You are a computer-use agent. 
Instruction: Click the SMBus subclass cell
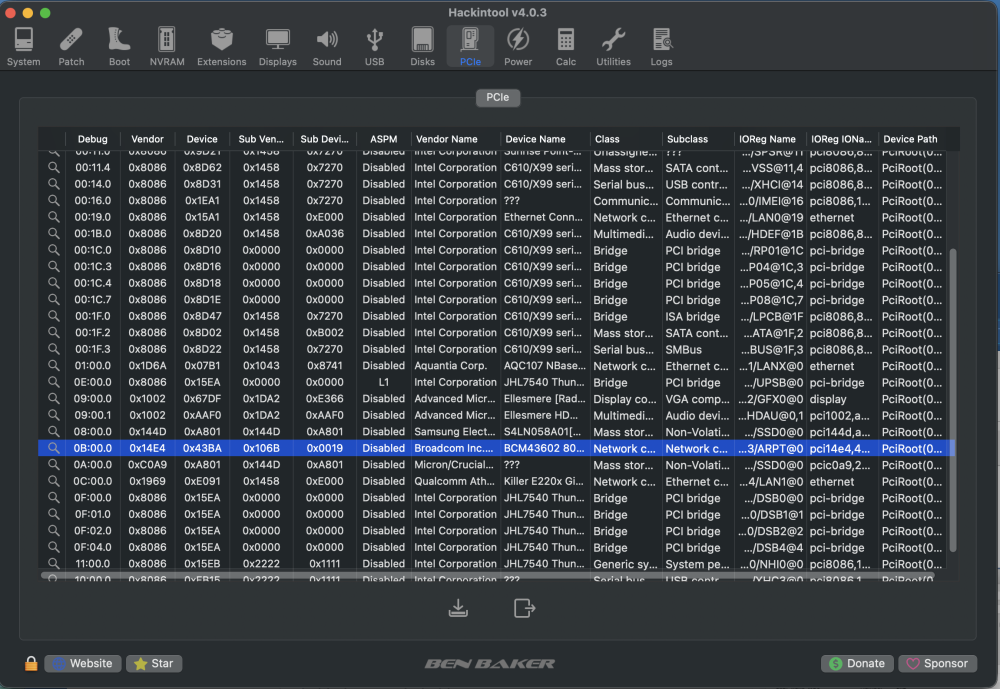click(x=684, y=350)
